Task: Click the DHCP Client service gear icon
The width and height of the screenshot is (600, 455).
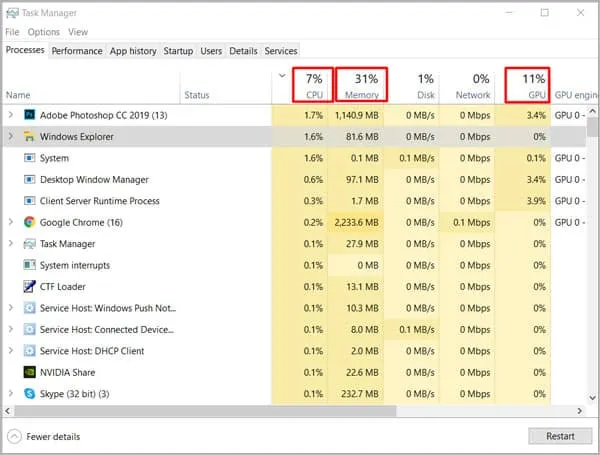Action: (x=29, y=351)
